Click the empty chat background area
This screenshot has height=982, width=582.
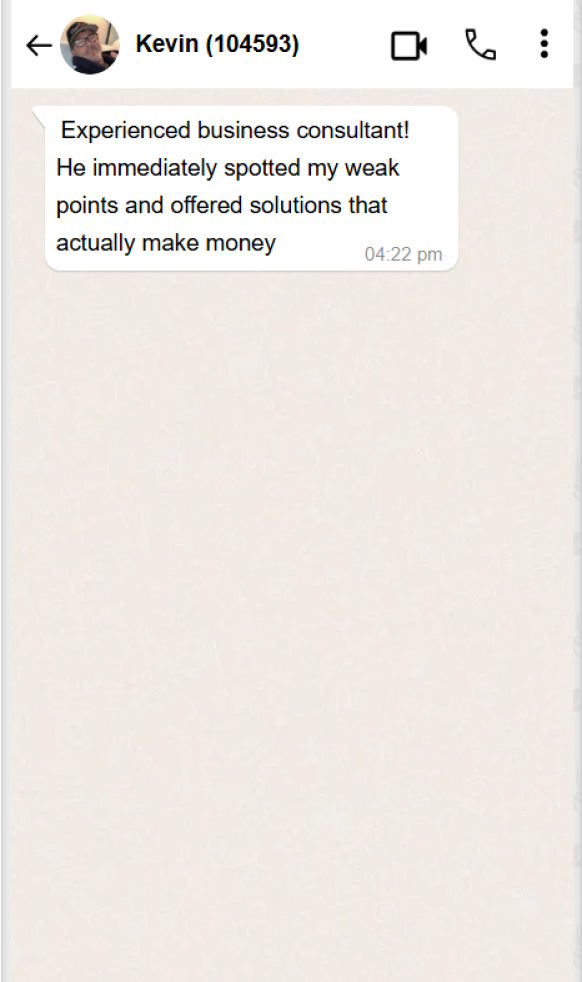(291, 595)
